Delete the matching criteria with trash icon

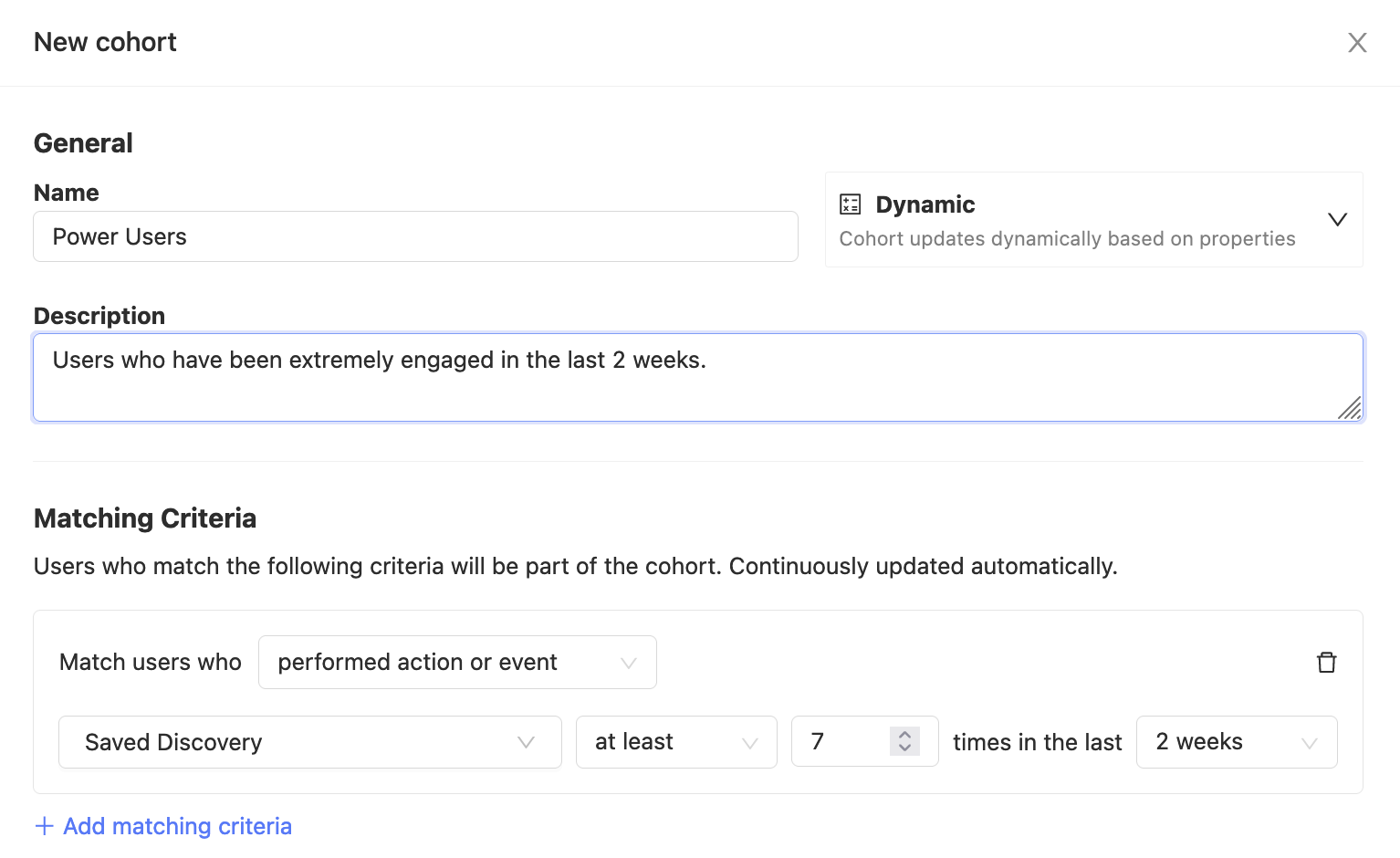[1327, 663]
